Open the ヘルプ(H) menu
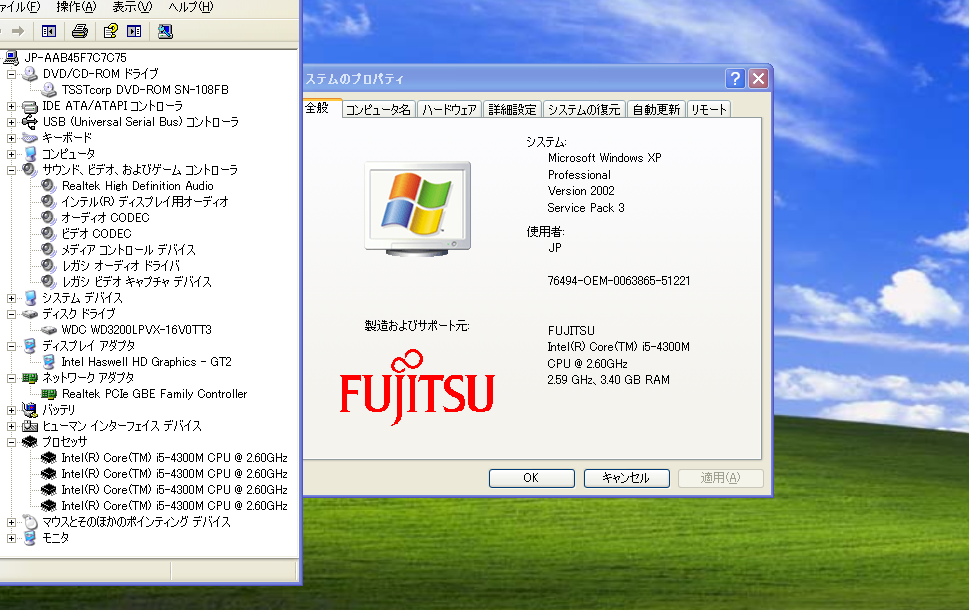This screenshot has width=969, height=610. [x=190, y=7]
